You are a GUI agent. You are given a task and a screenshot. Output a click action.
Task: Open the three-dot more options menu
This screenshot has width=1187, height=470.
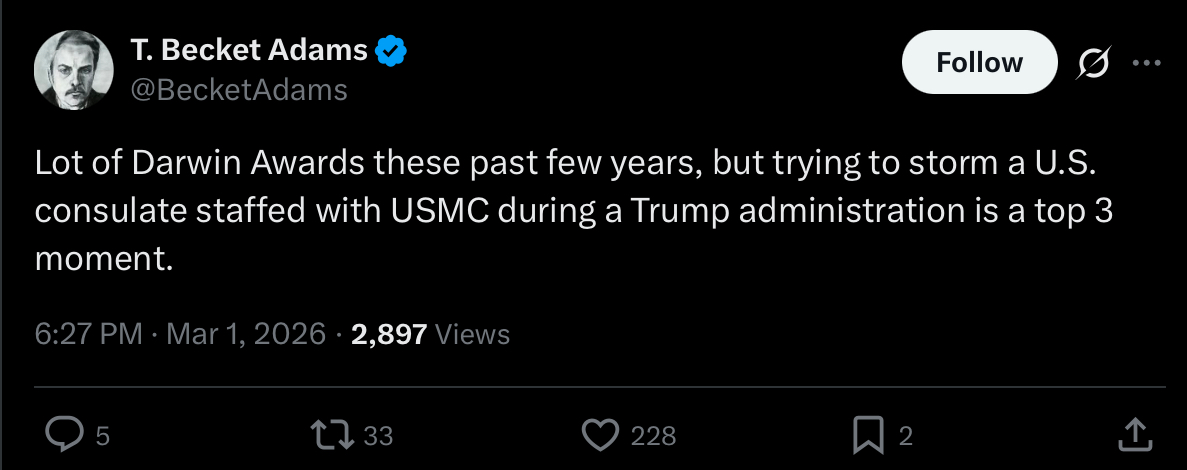pos(1147,64)
